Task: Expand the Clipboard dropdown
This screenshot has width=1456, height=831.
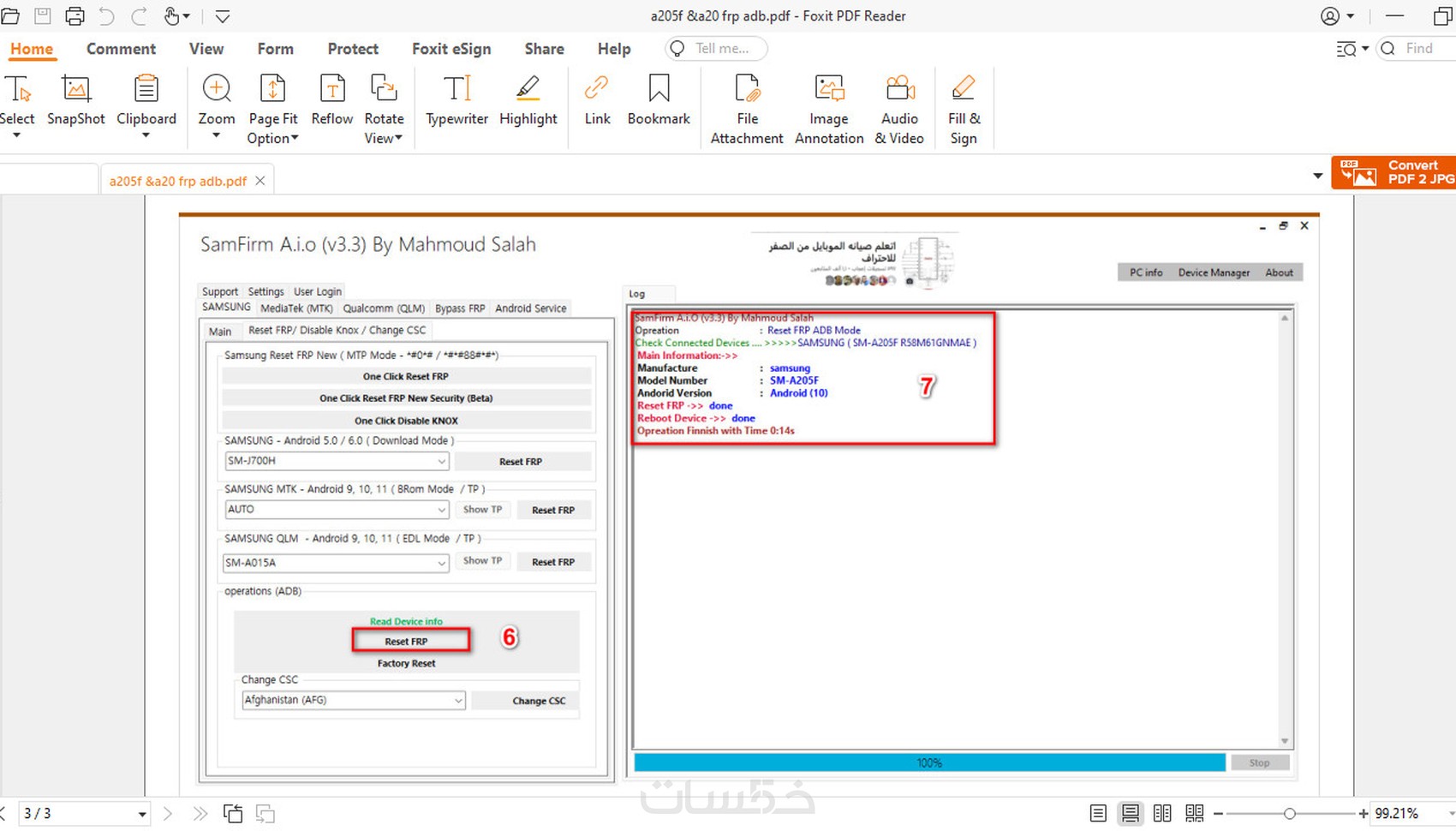Action: (x=146, y=135)
